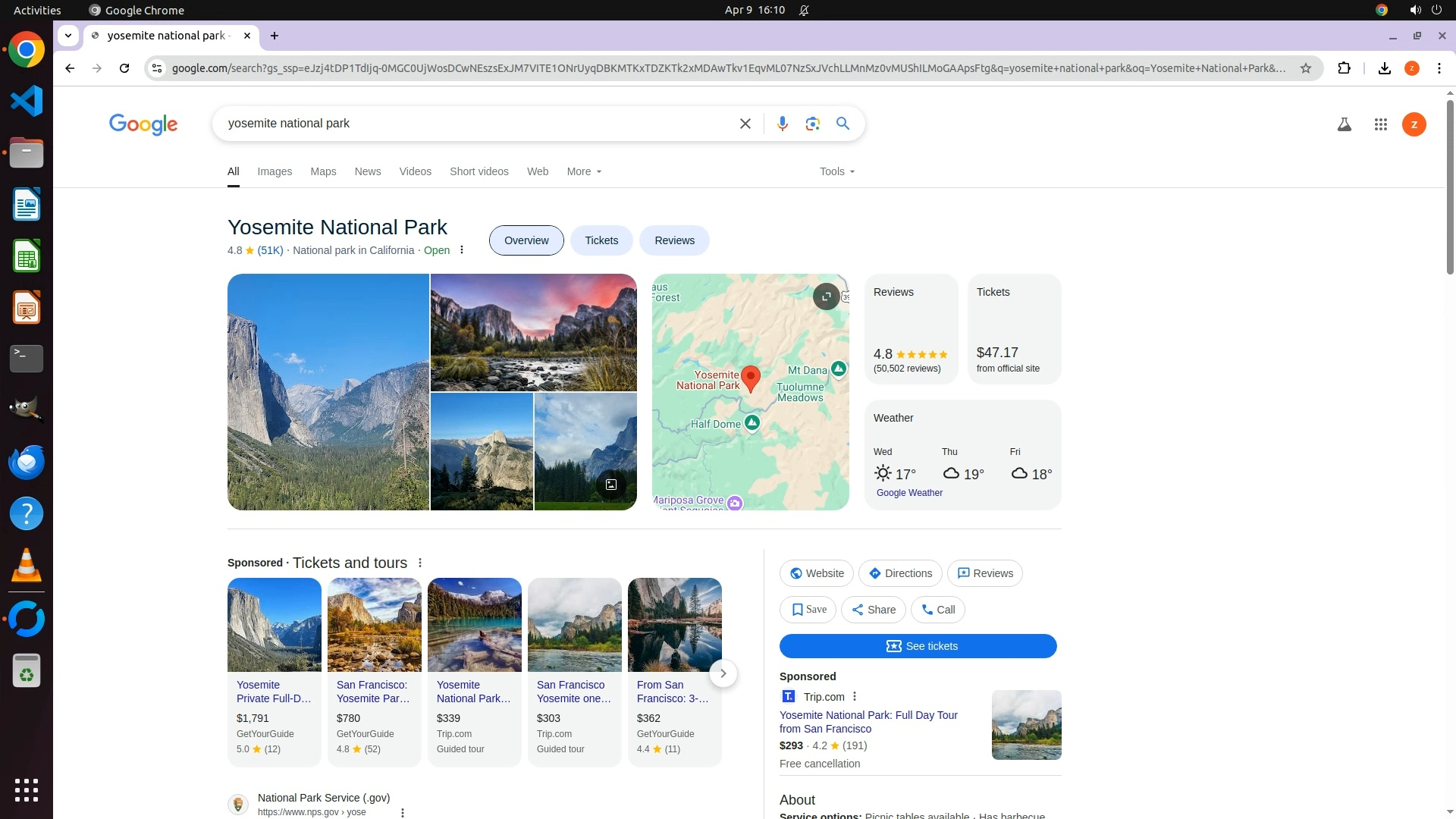This screenshot has height=819, width=1456.
Task: Switch to the Images tab
Action: [x=275, y=171]
